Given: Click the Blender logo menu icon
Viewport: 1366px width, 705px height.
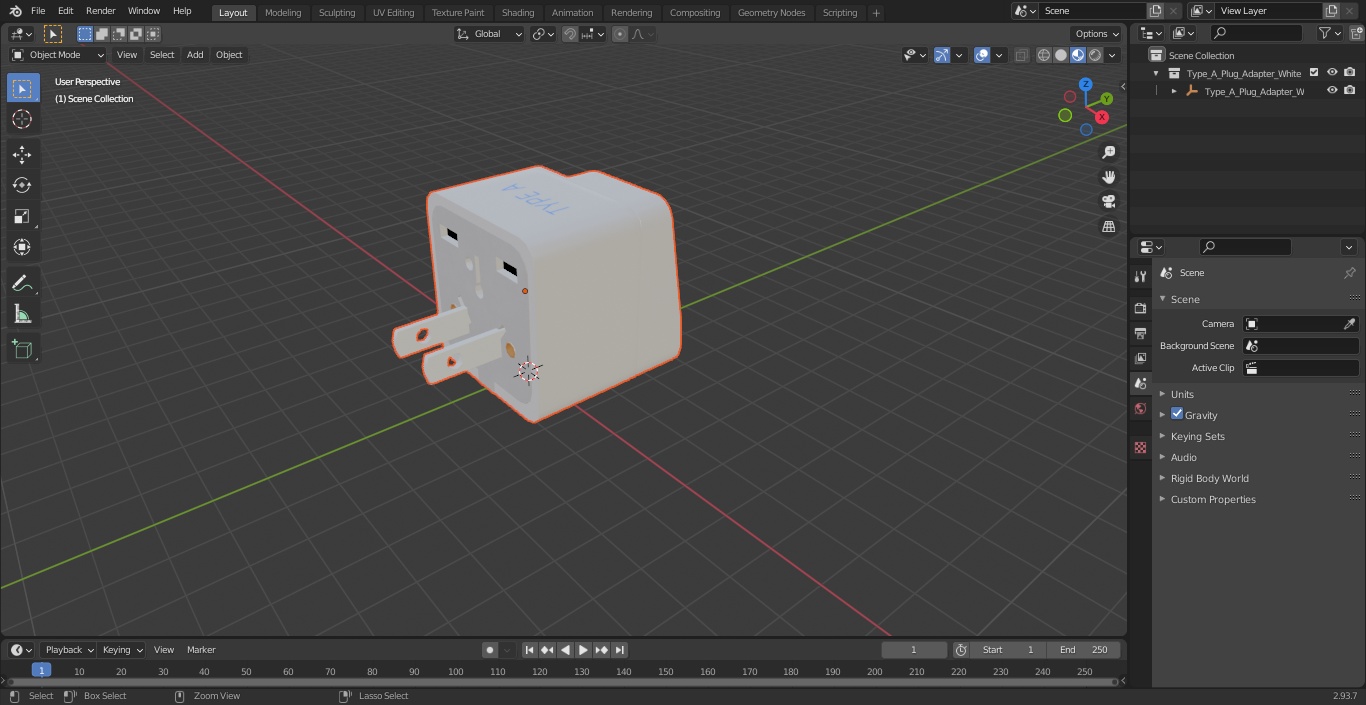Looking at the screenshot, I should (15, 11).
